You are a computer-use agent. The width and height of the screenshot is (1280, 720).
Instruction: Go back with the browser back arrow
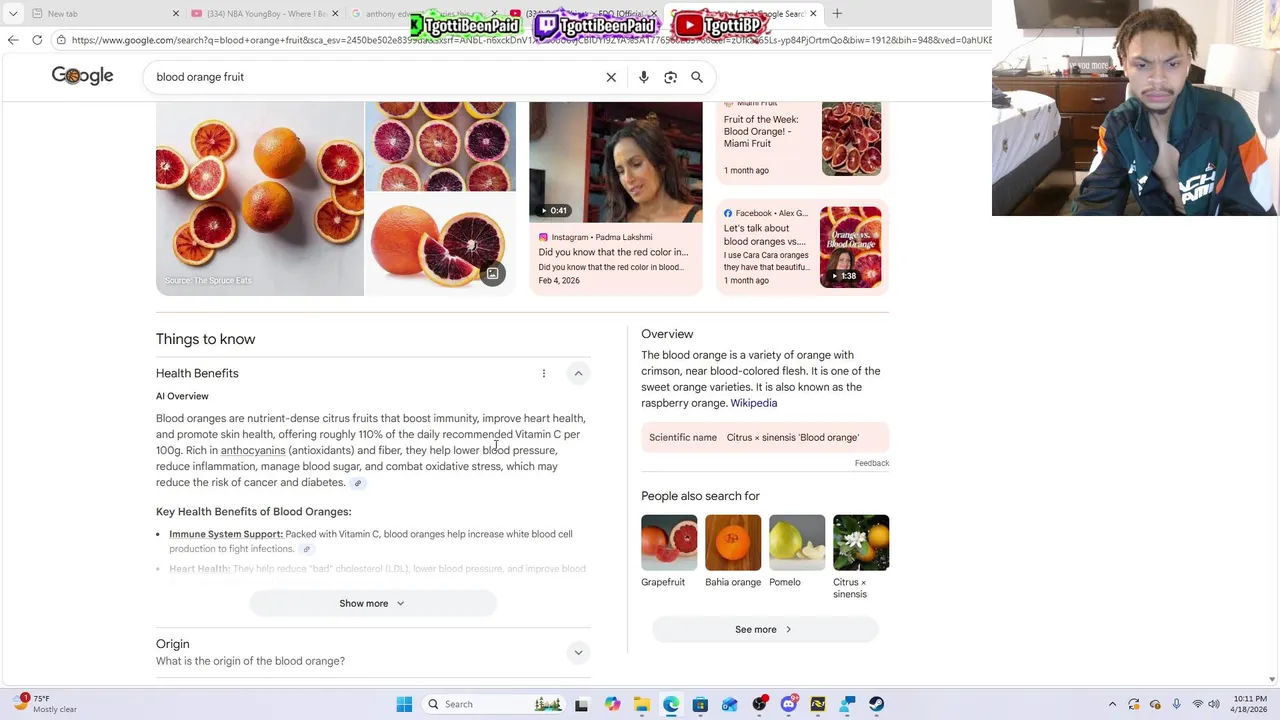point(13,40)
